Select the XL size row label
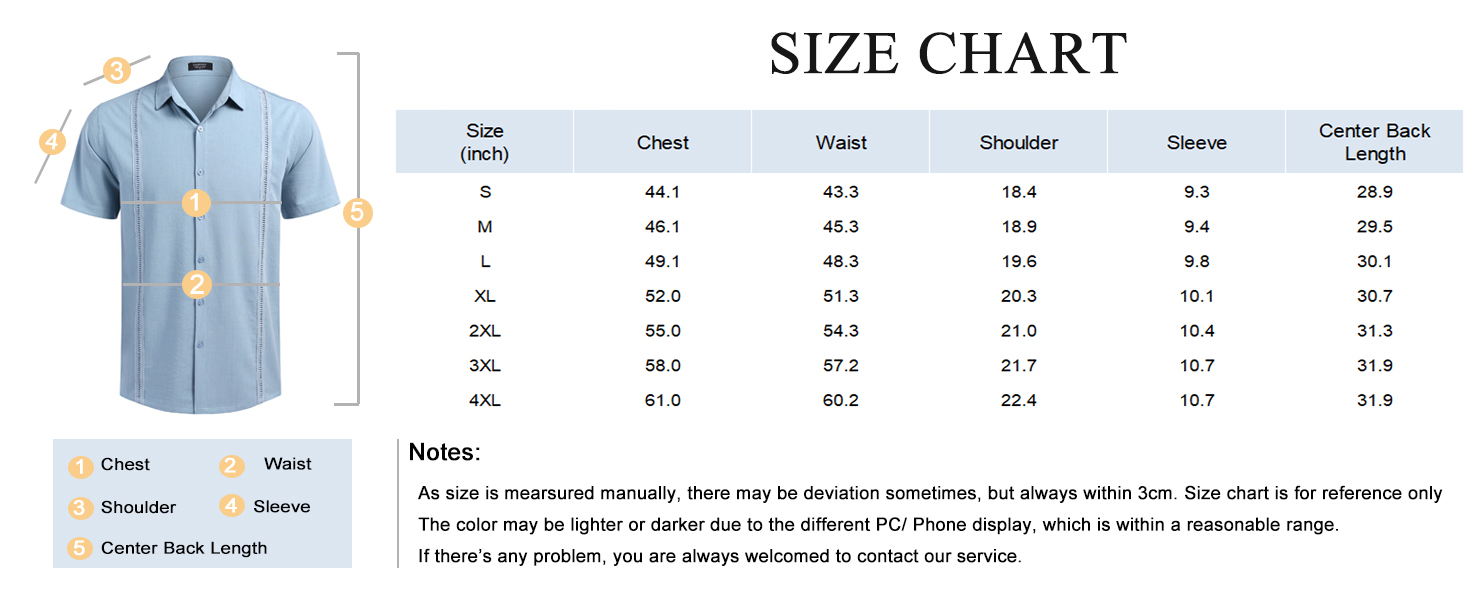 tap(485, 296)
